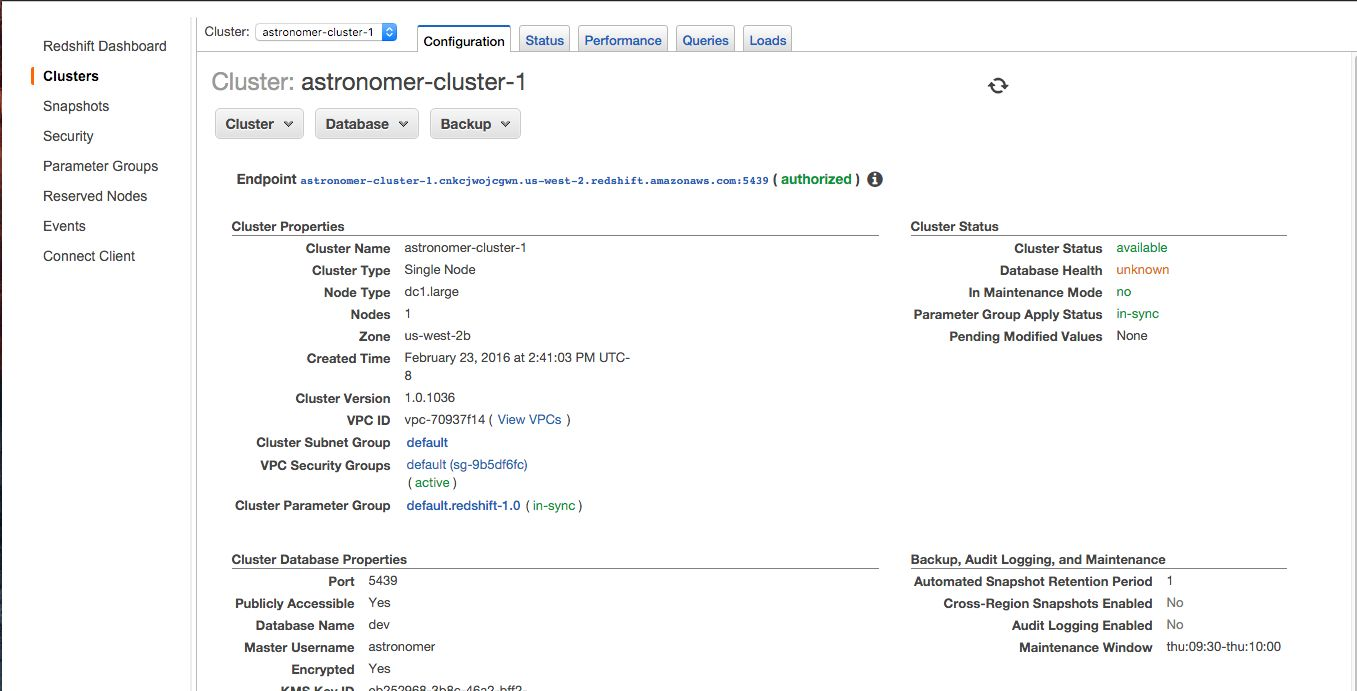Open Snapshots in the sidebar

76,106
